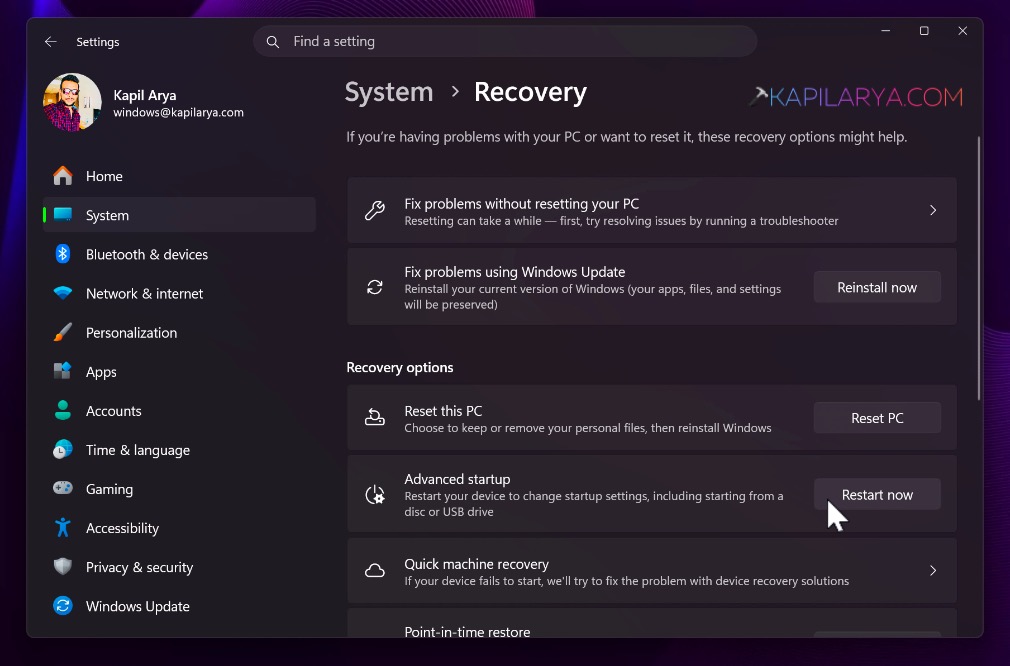Screen dimensions: 1010x666
Task: Open Accessibility settings
Action: pos(179,528)
